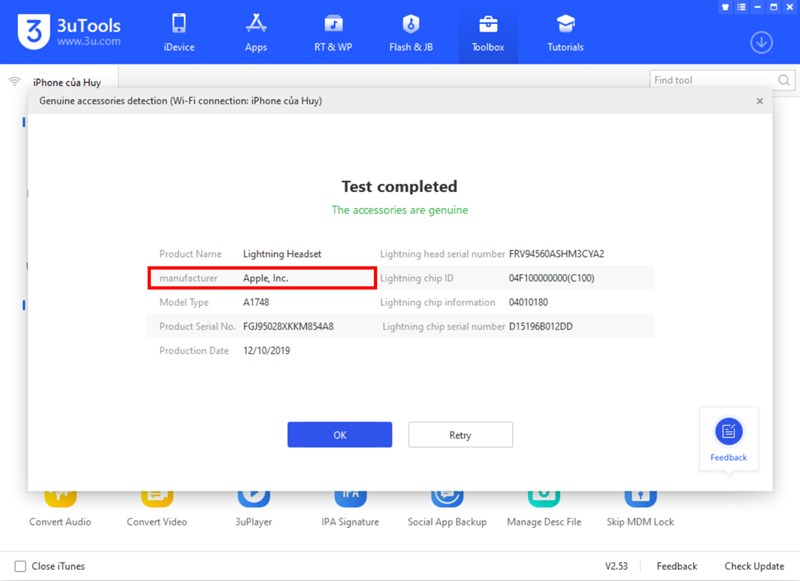The height and width of the screenshot is (581, 800).
Task: Switch to the Apps tab
Action: click(256, 32)
